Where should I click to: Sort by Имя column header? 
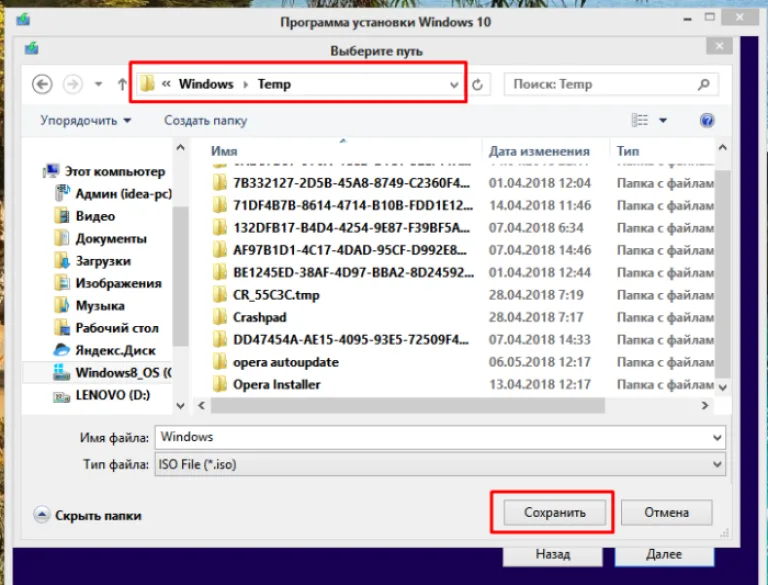click(224, 151)
